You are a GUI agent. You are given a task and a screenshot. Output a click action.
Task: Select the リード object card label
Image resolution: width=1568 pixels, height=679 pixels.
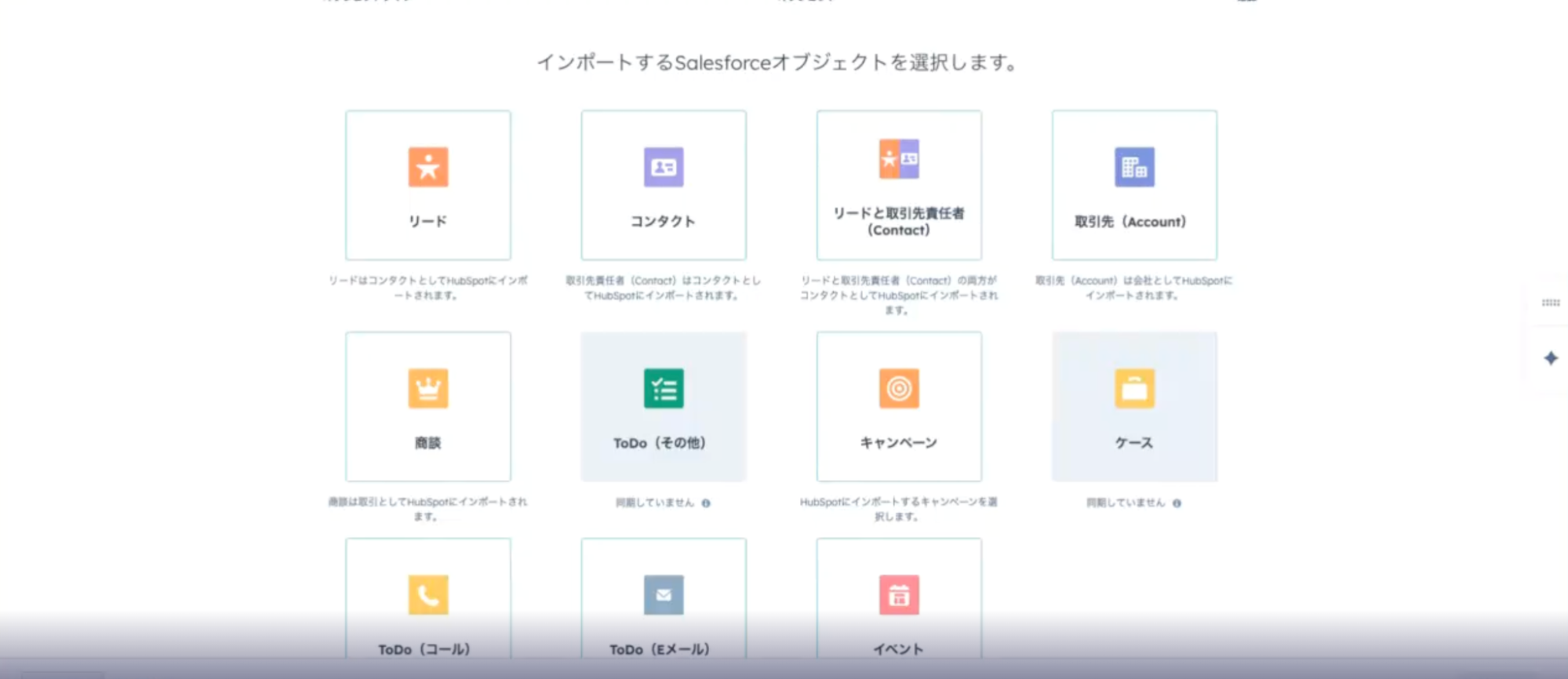428,222
